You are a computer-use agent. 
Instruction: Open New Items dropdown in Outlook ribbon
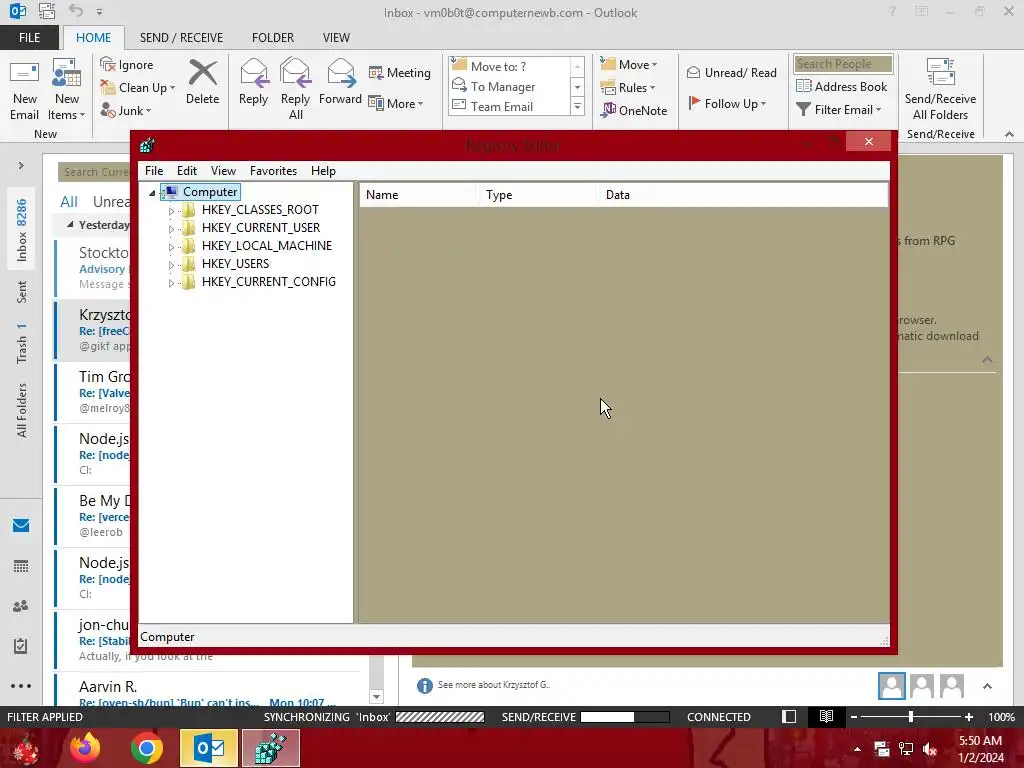pyautogui.click(x=67, y=89)
